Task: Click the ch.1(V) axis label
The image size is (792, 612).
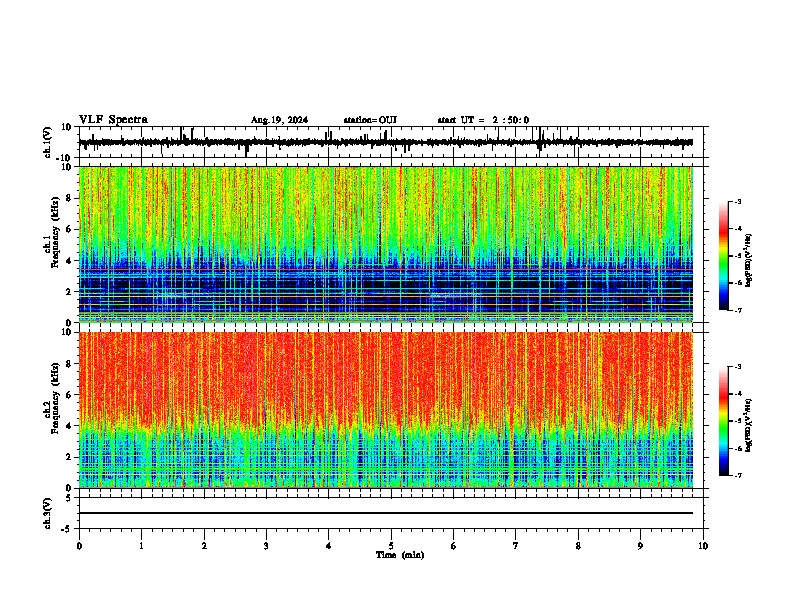Action: tap(48, 142)
